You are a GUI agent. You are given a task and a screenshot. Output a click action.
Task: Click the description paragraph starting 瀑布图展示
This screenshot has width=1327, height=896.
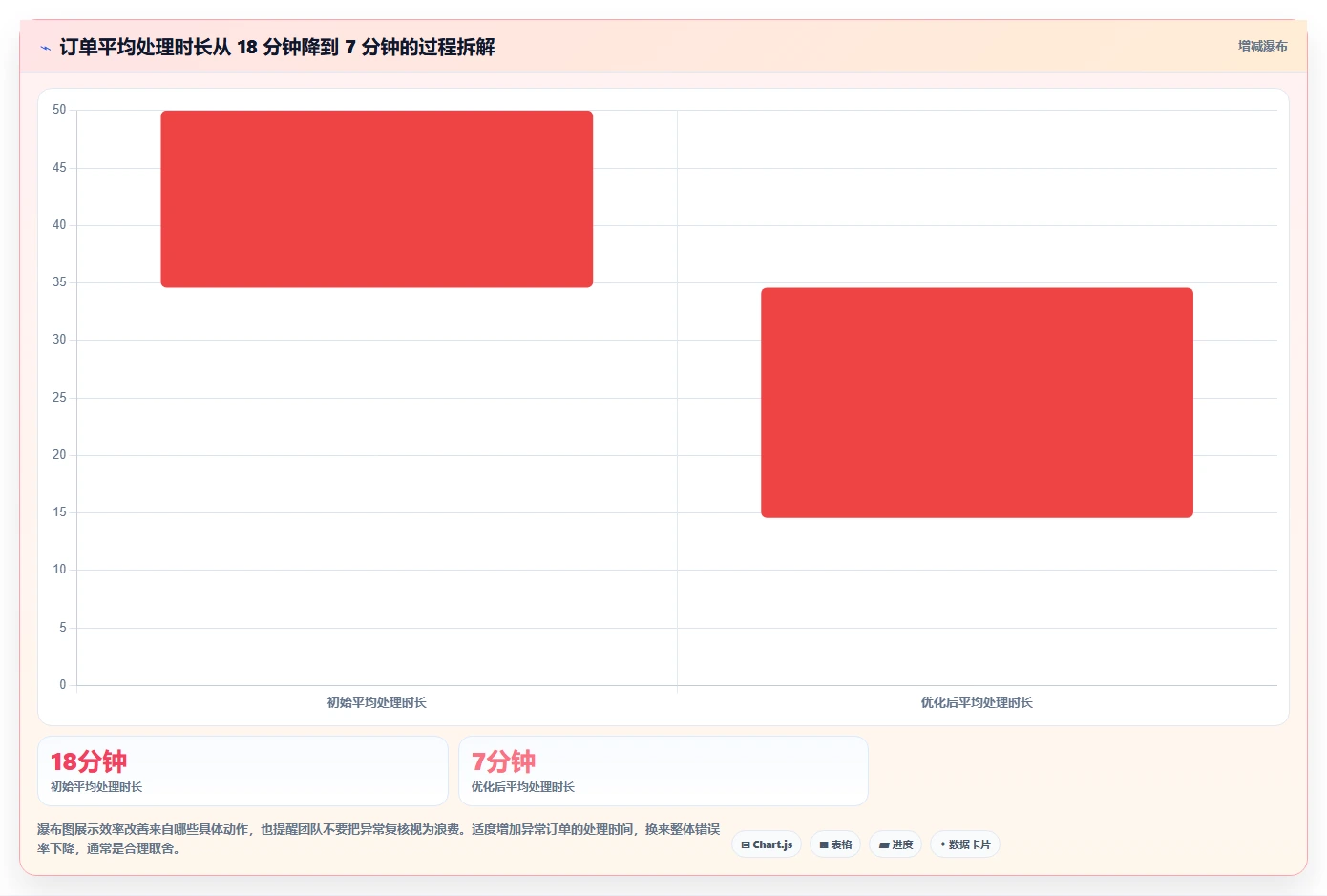click(x=379, y=839)
